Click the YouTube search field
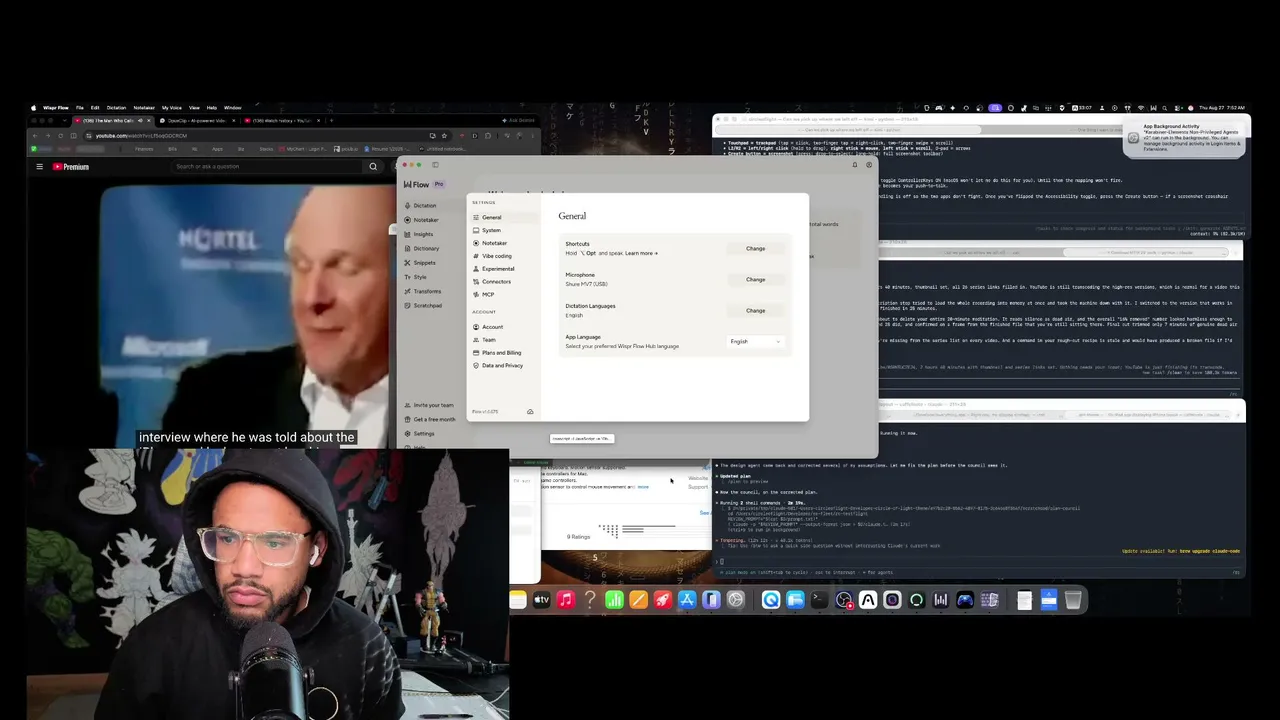 coord(268,167)
